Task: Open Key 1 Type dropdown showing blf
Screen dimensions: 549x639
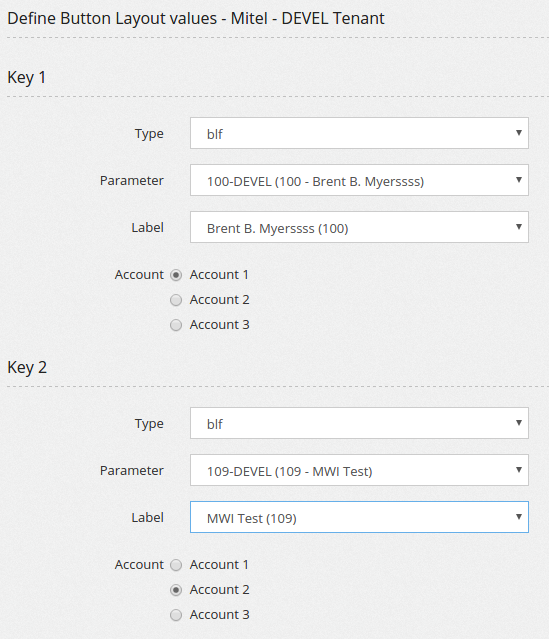Action: (359, 133)
